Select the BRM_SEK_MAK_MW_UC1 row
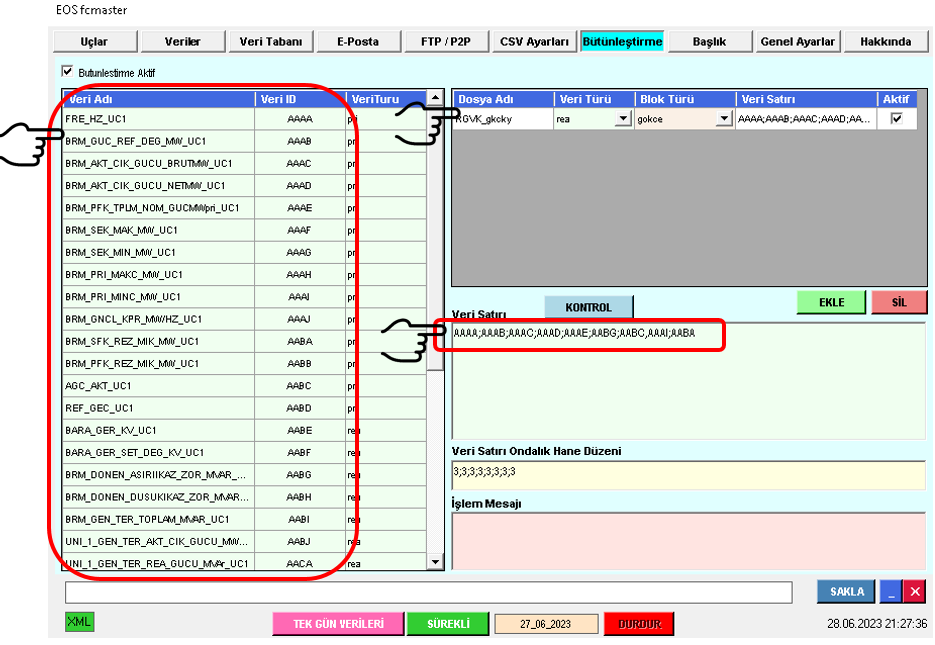This screenshot has height=645, width=935. coord(244,230)
